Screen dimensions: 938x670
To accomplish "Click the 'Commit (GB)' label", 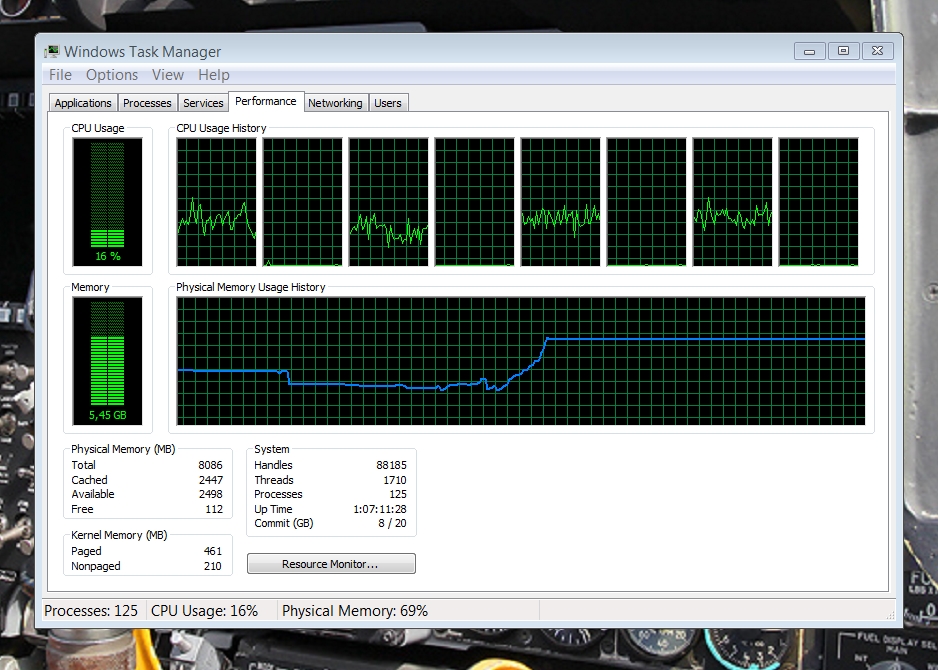I will point(284,523).
